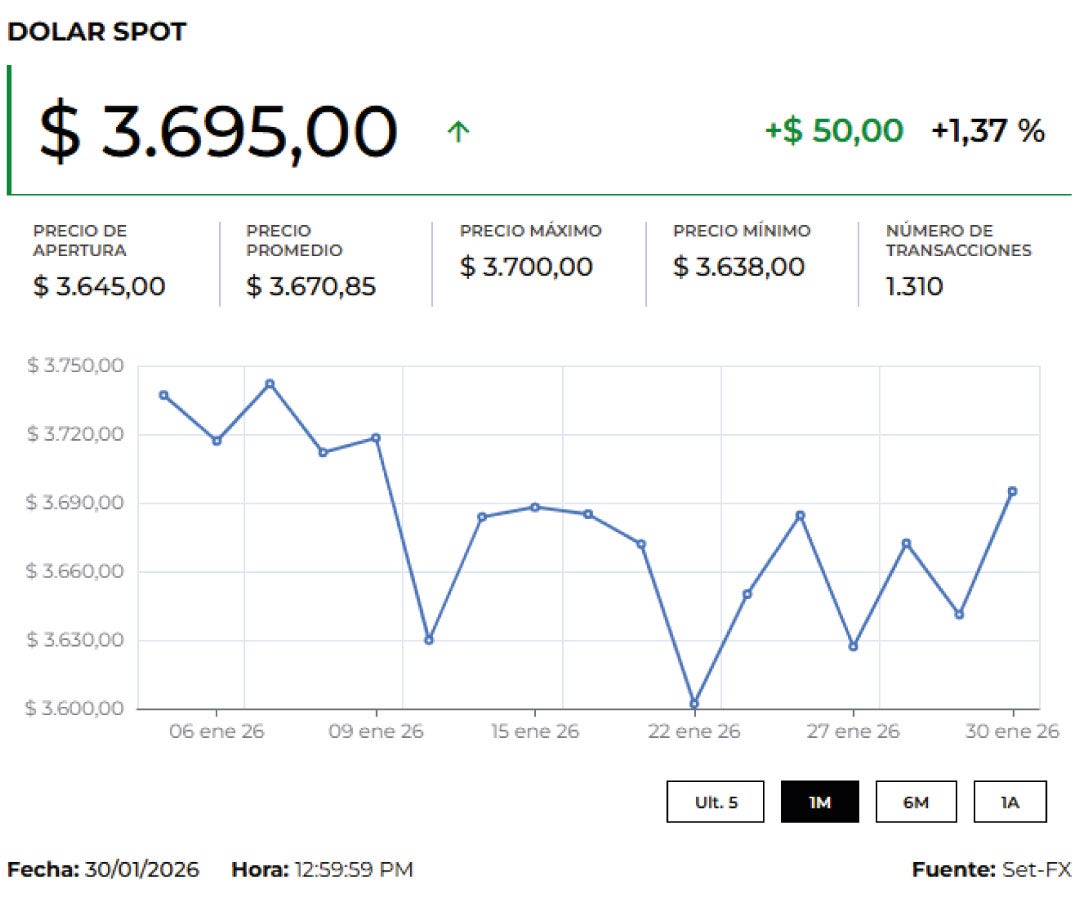The width and height of the screenshot is (1080, 900).
Task: Select the data point at 3.600 minimum
Action: 693,704
